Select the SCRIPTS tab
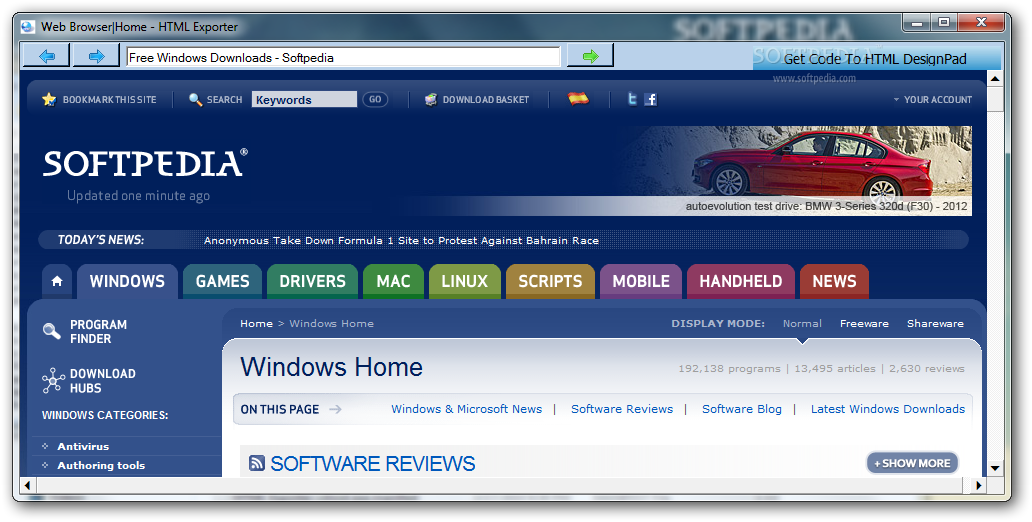This screenshot has height=522, width=1032. click(550, 281)
